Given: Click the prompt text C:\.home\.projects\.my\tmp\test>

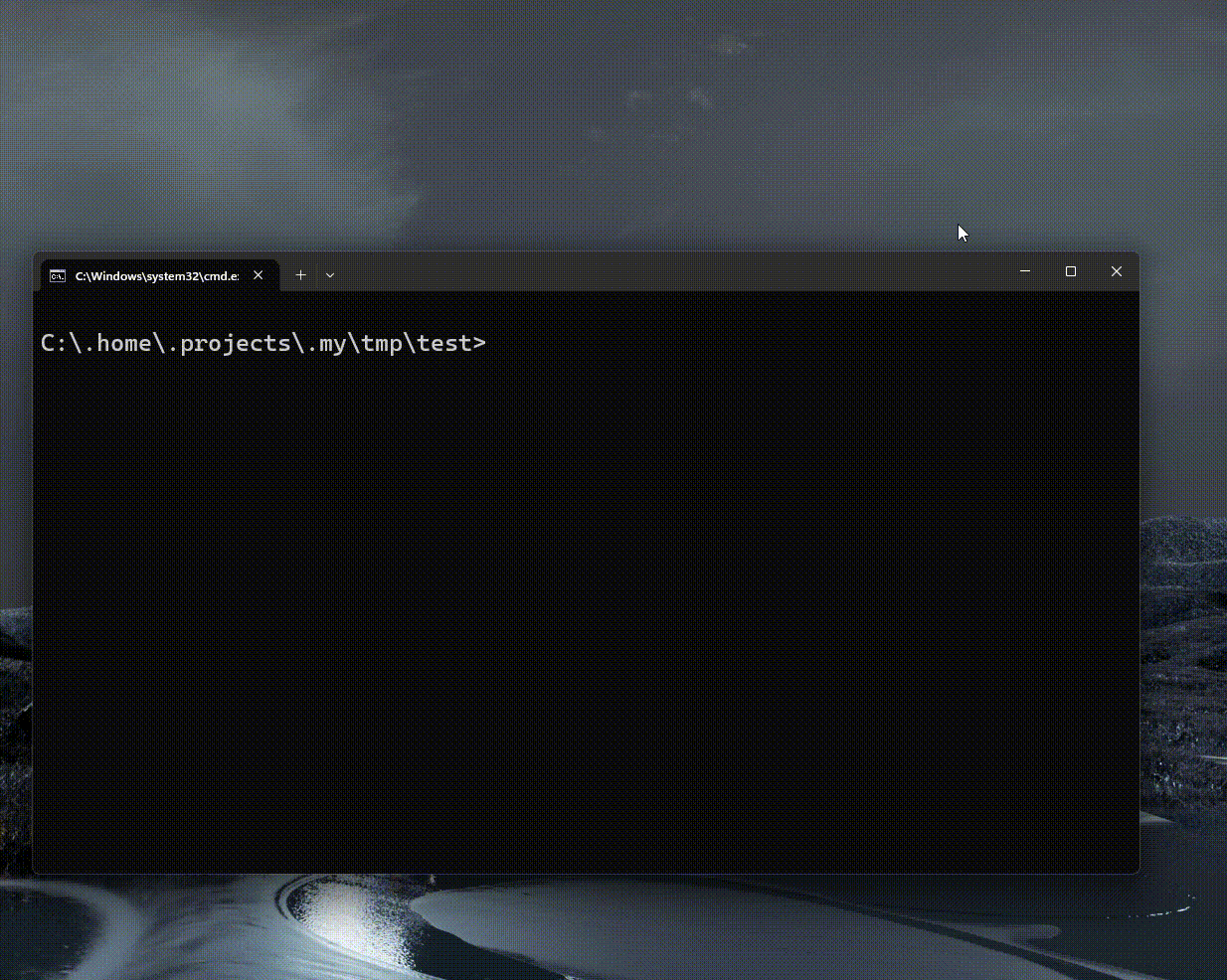Looking at the screenshot, I should tap(263, 343).
